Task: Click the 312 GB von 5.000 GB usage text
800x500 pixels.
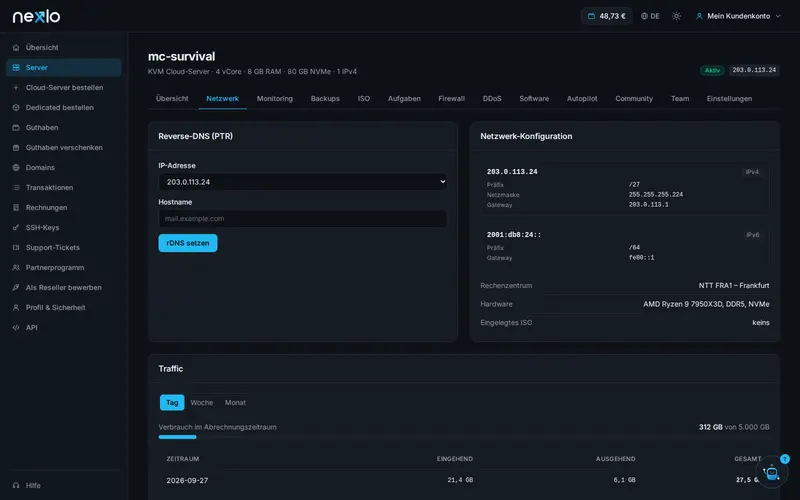Action: point(734,427)
